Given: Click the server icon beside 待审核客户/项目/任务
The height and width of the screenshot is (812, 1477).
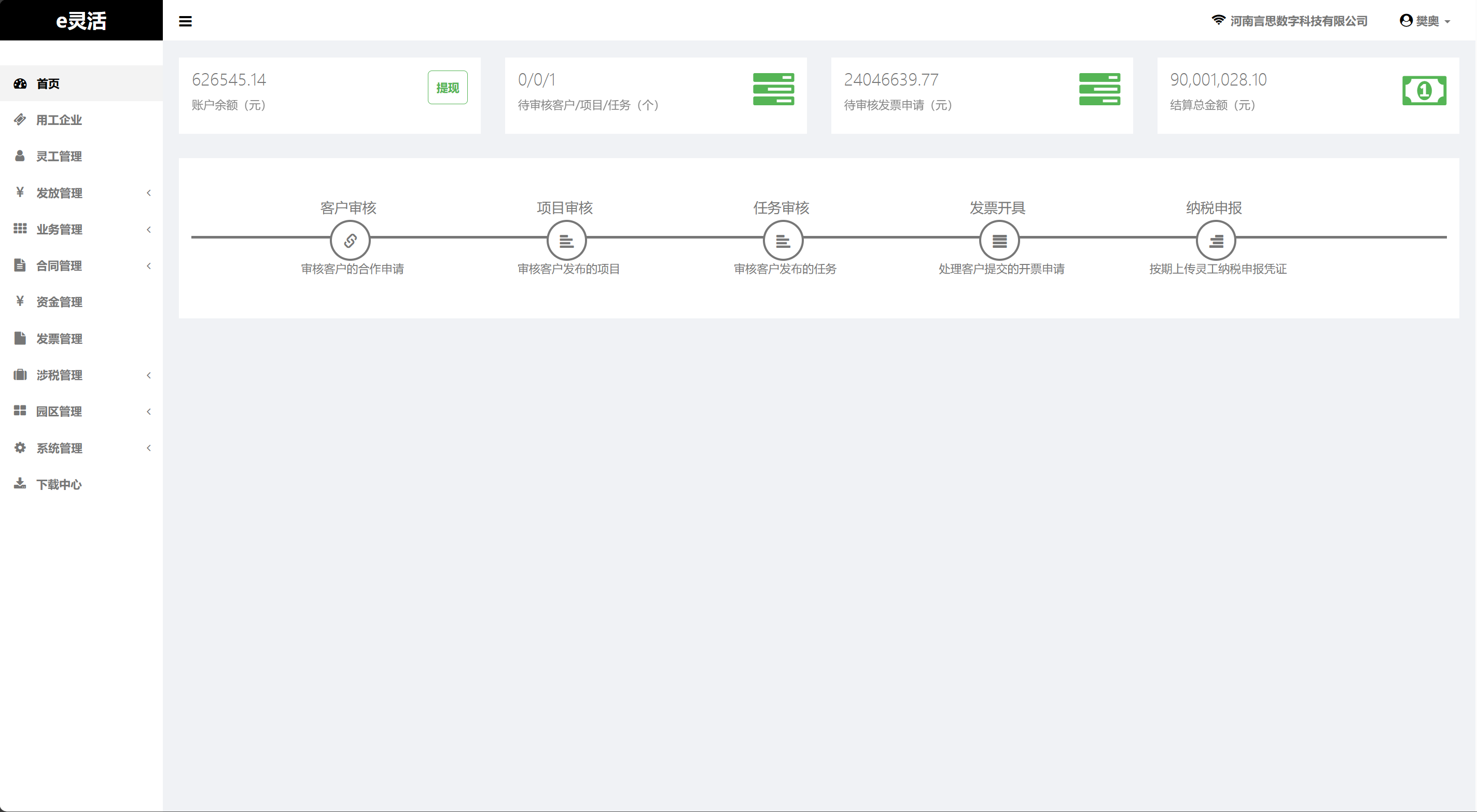Looking at the screenshot, I should point(773,89).
